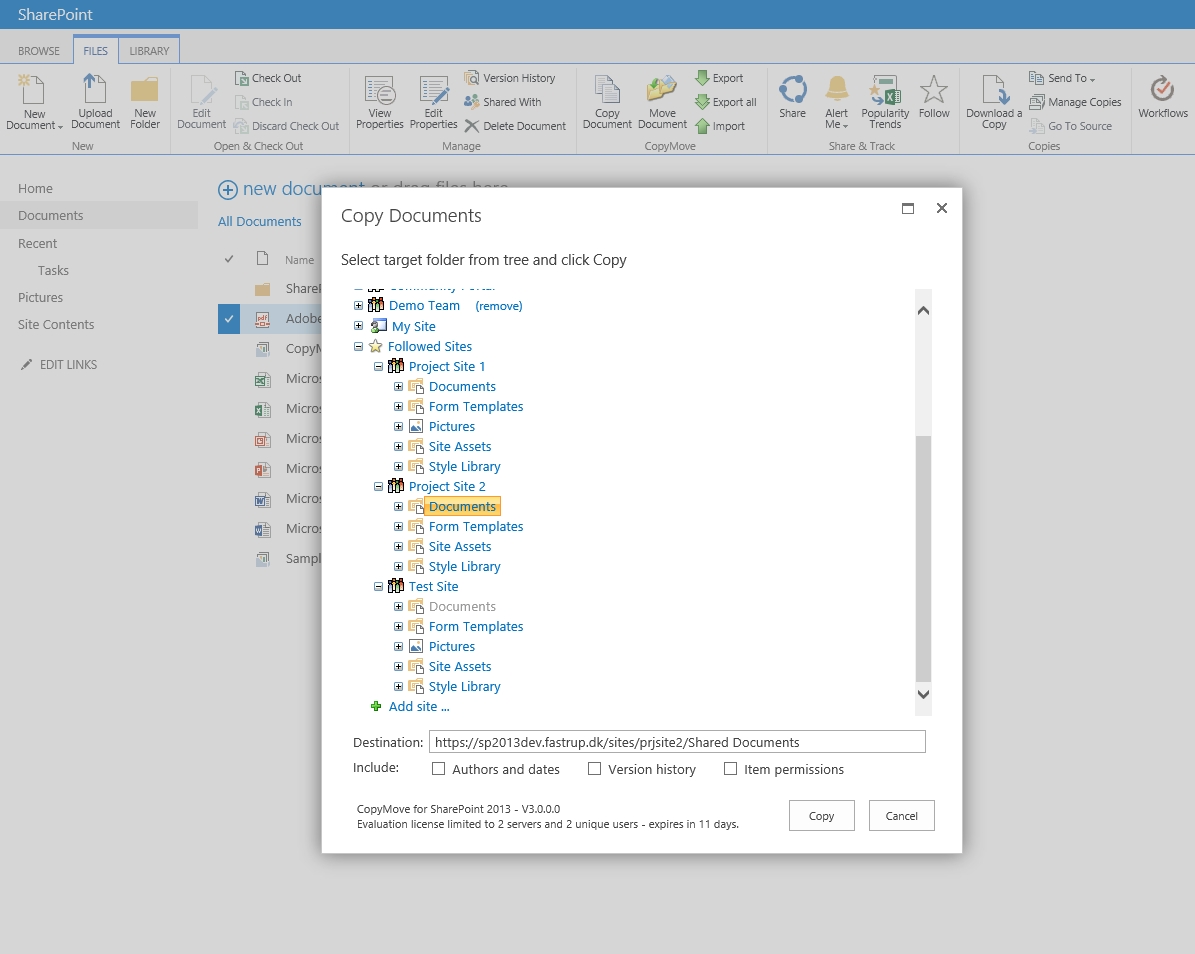This screenshot has width=1195, height=954.
Task: Click Check Out in the ribbon
Action: [x=268, y=78]
